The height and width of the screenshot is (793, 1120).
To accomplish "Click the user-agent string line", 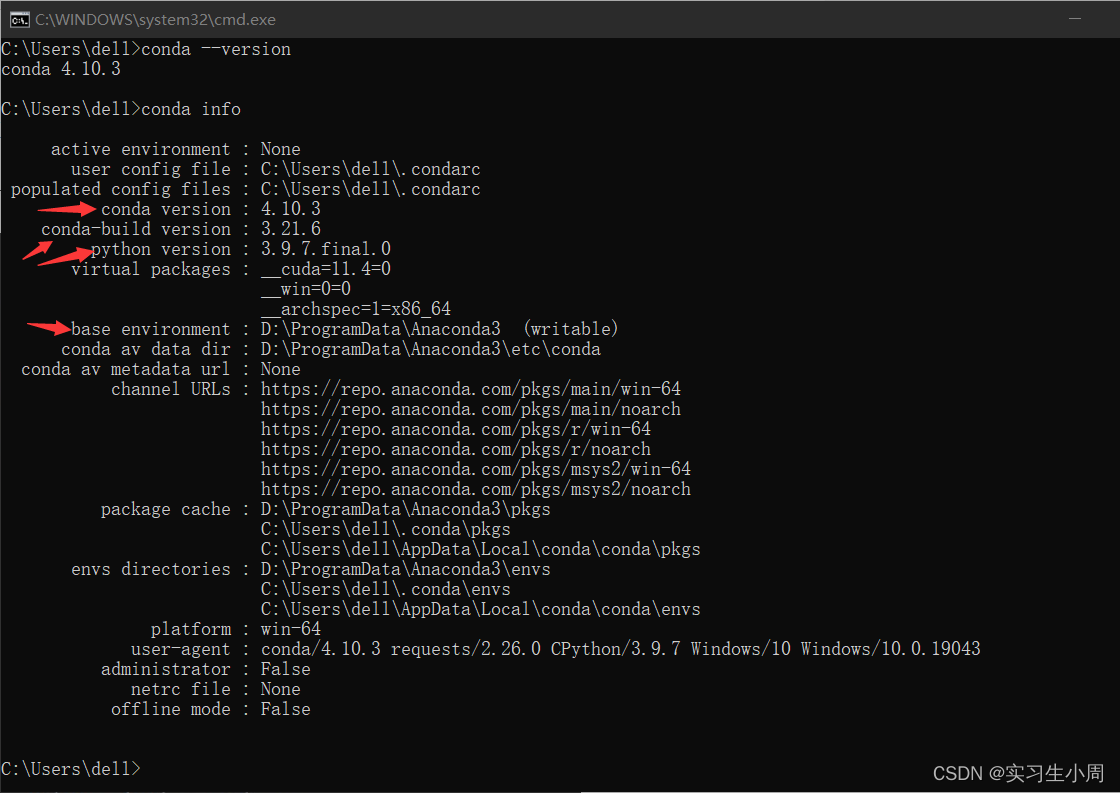I will [620, 649].
